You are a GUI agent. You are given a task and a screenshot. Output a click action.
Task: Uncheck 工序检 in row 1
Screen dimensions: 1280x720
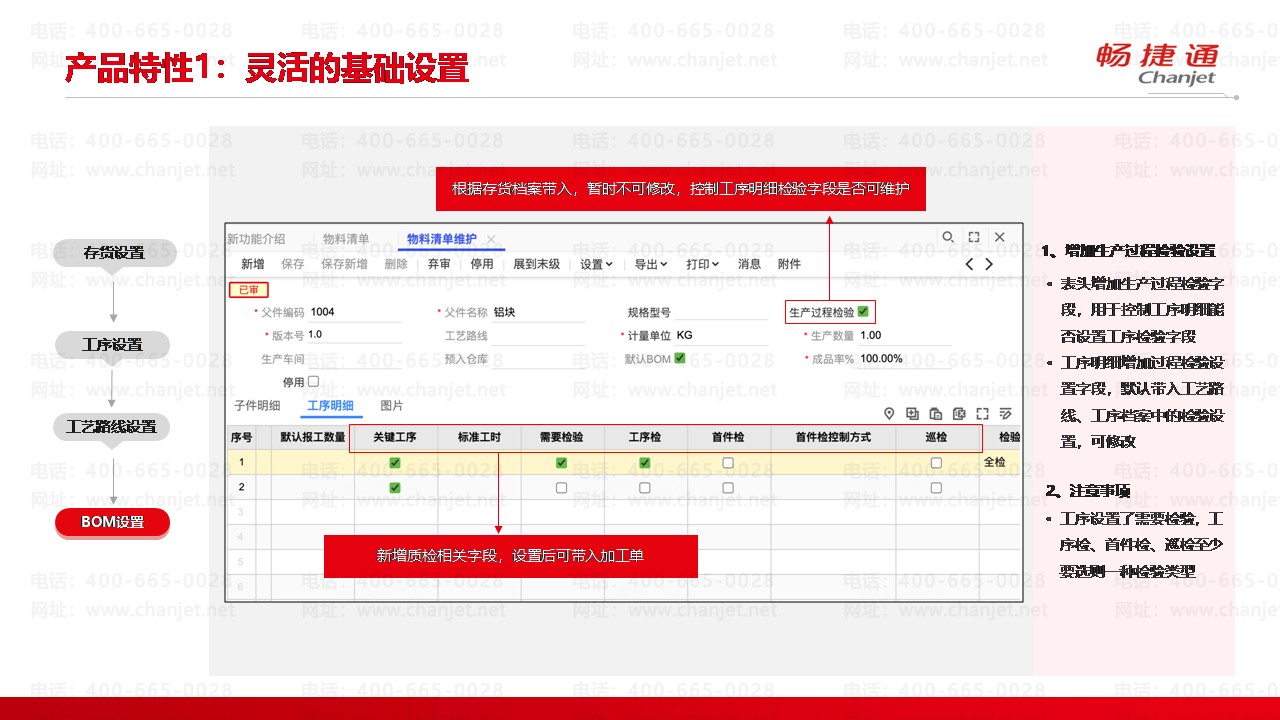pyautogui.click(x=644, y=462)
